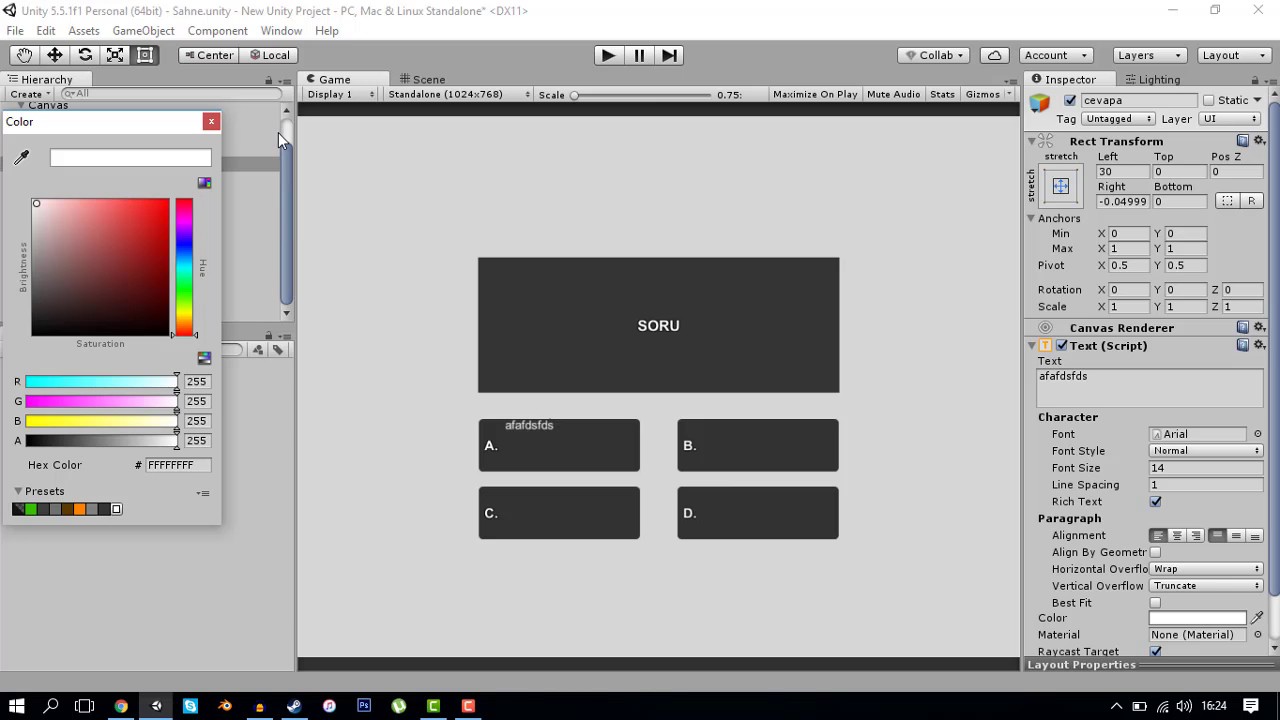Open Font object picker circle

pos(1258,434)
